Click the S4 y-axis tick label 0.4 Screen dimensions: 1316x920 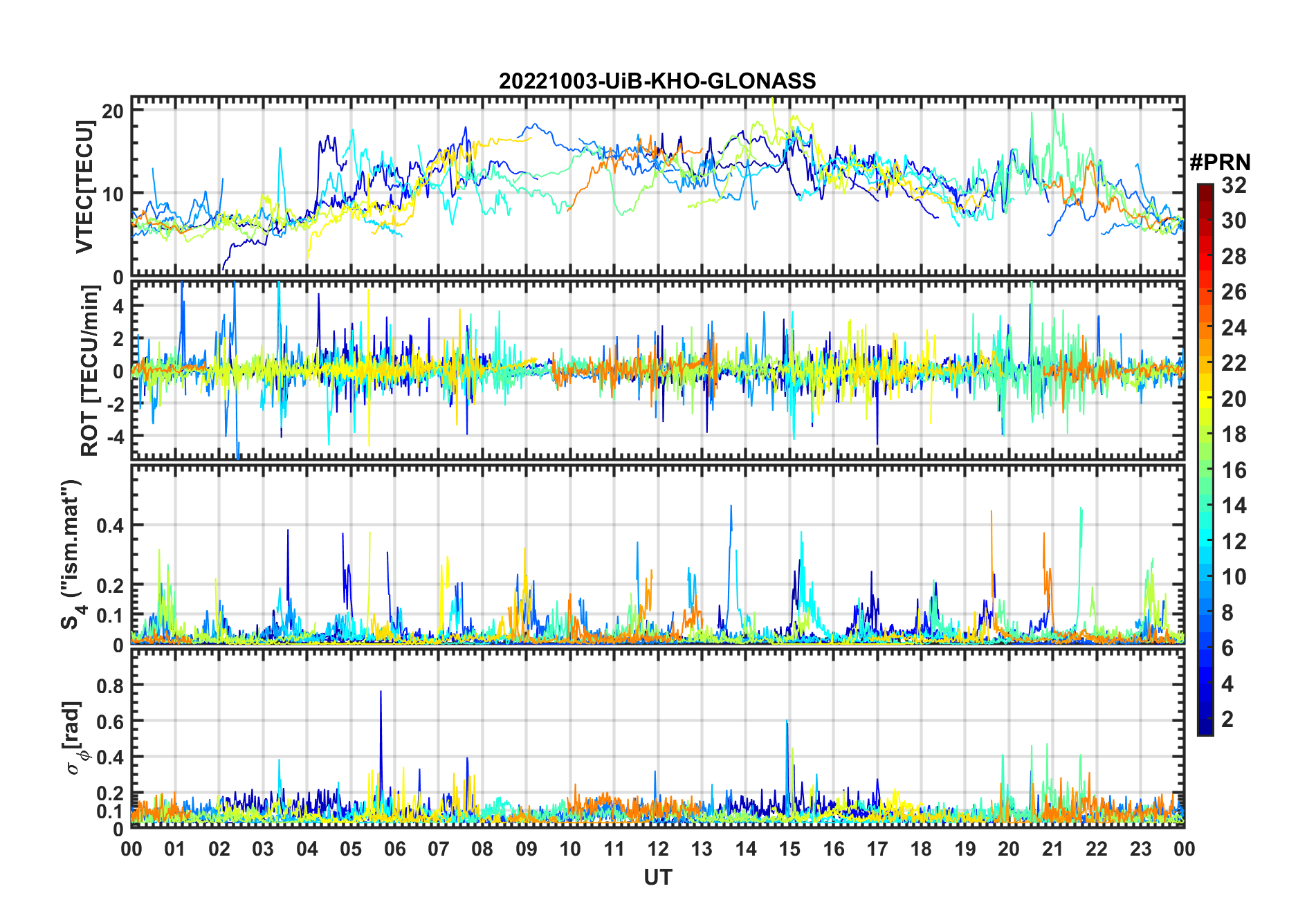pyautogui.click(x=111, y=525)
